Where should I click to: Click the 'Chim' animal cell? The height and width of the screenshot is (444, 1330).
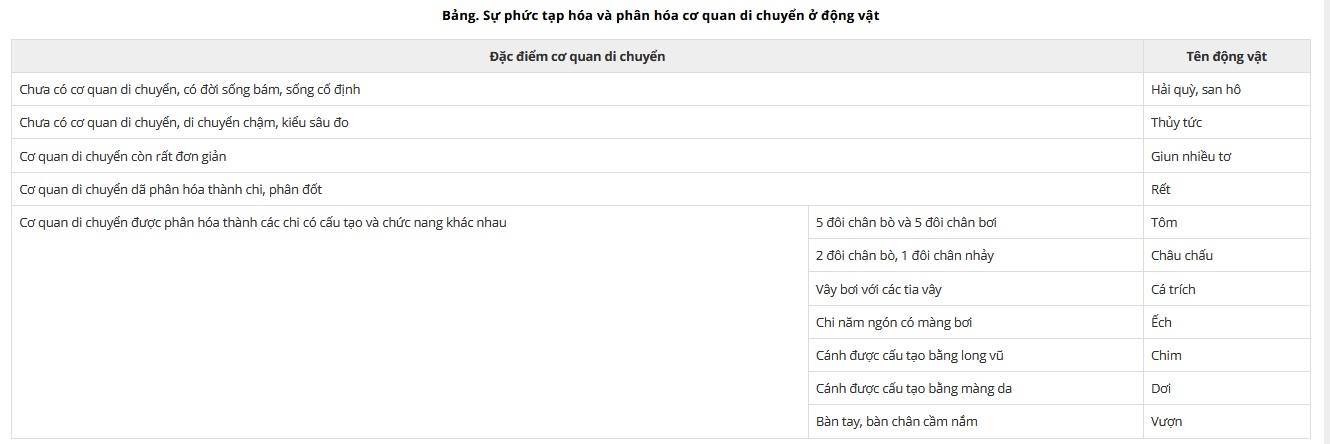coord(1227,355)
